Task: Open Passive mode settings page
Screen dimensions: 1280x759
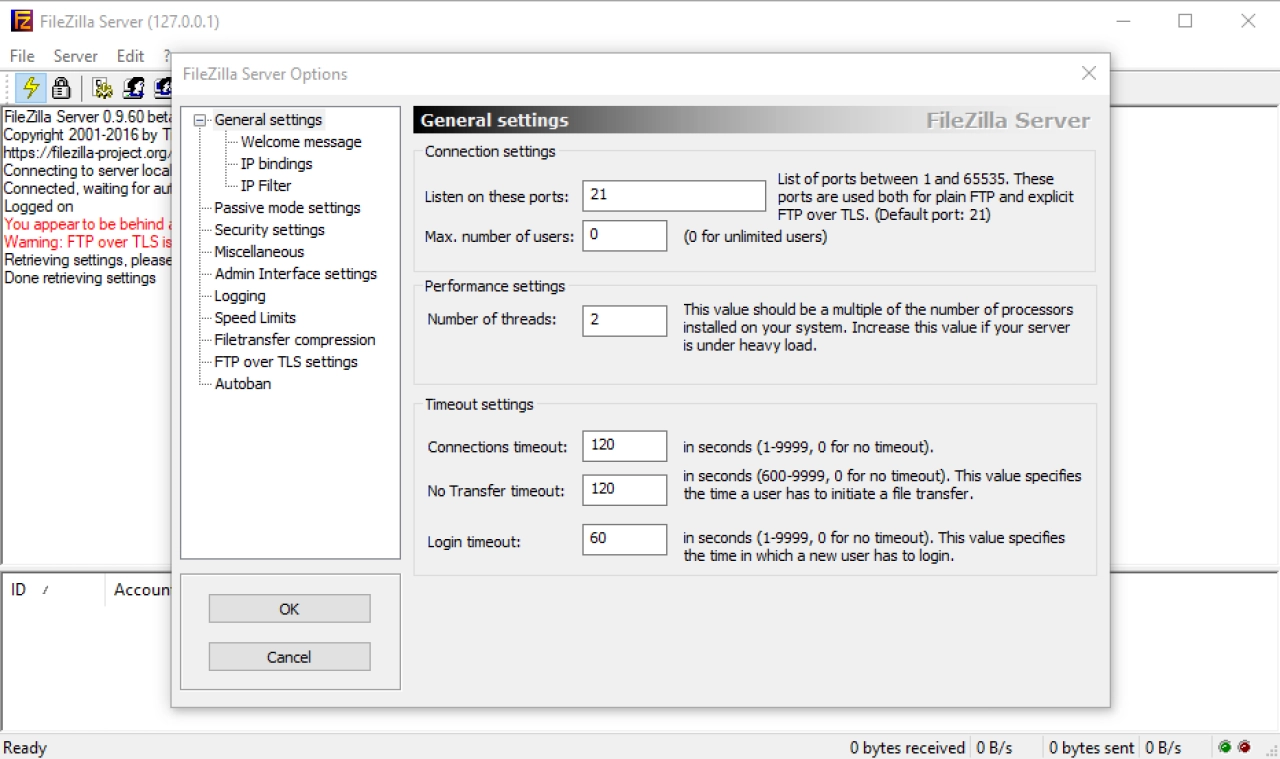Action: point(287,208)
